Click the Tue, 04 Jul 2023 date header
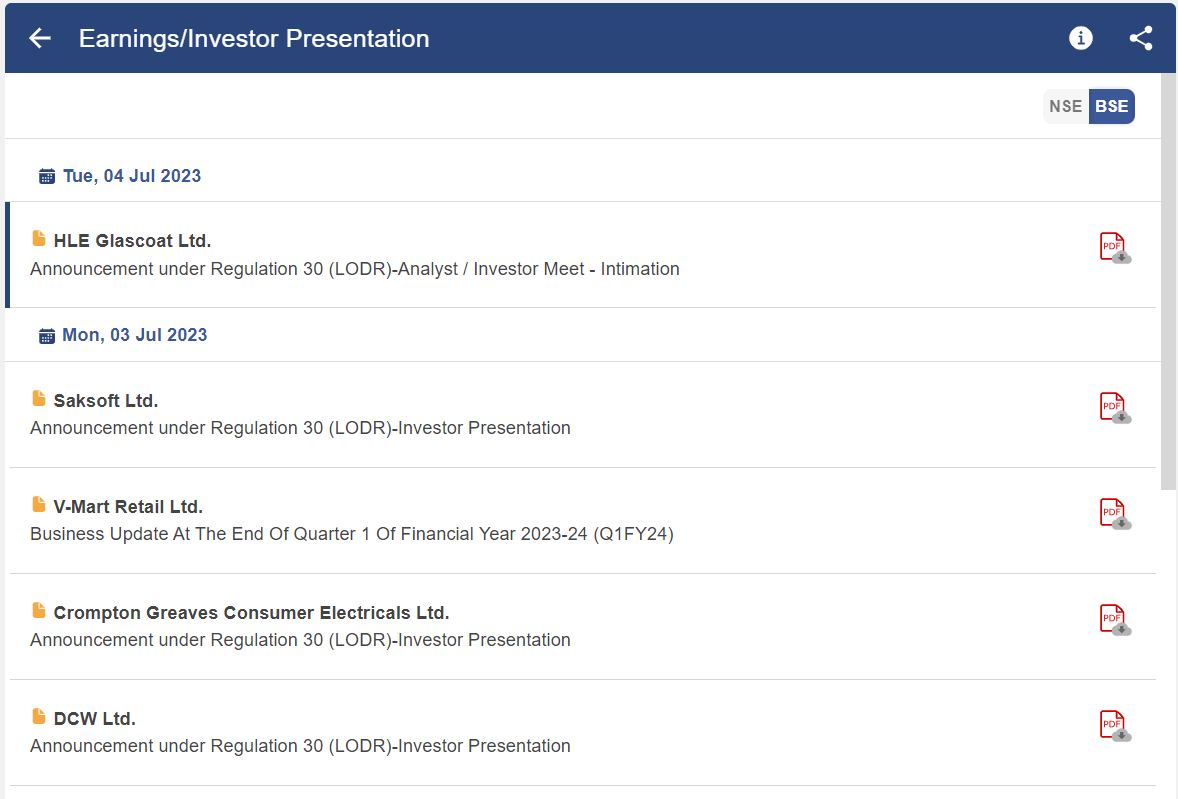 tap(131, 176)
